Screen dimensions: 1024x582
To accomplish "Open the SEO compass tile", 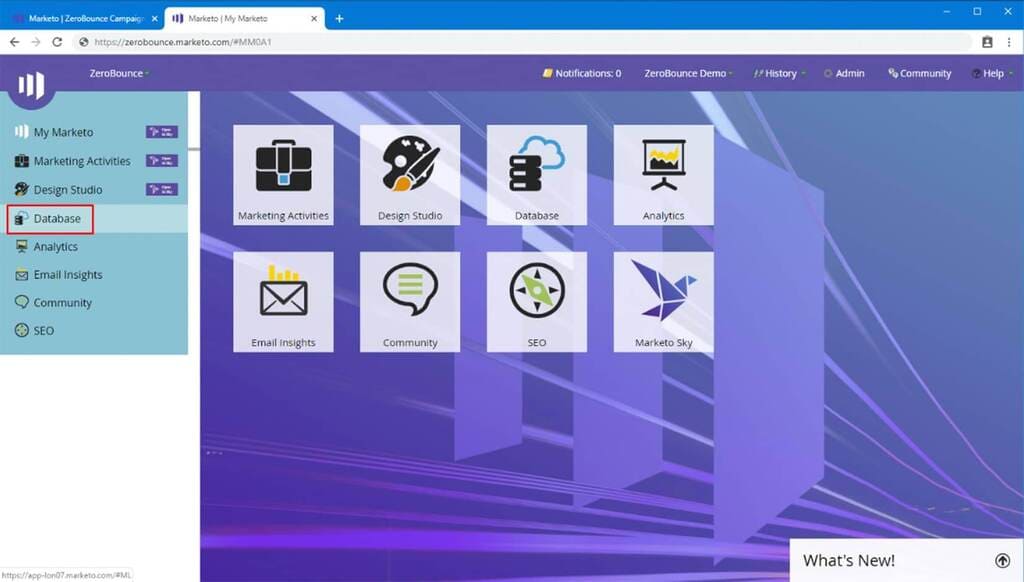I will (x=537, y=302).
